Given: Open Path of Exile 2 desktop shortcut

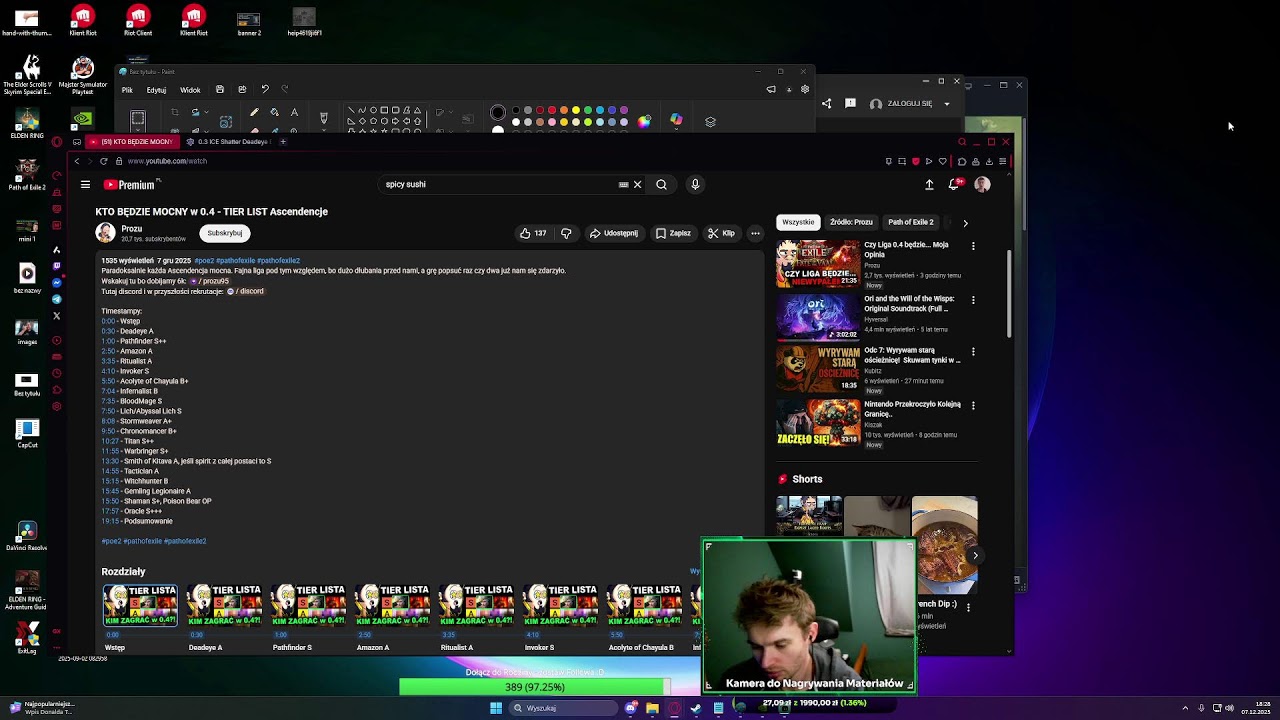Looking at the screenshot, I should 27,175.
